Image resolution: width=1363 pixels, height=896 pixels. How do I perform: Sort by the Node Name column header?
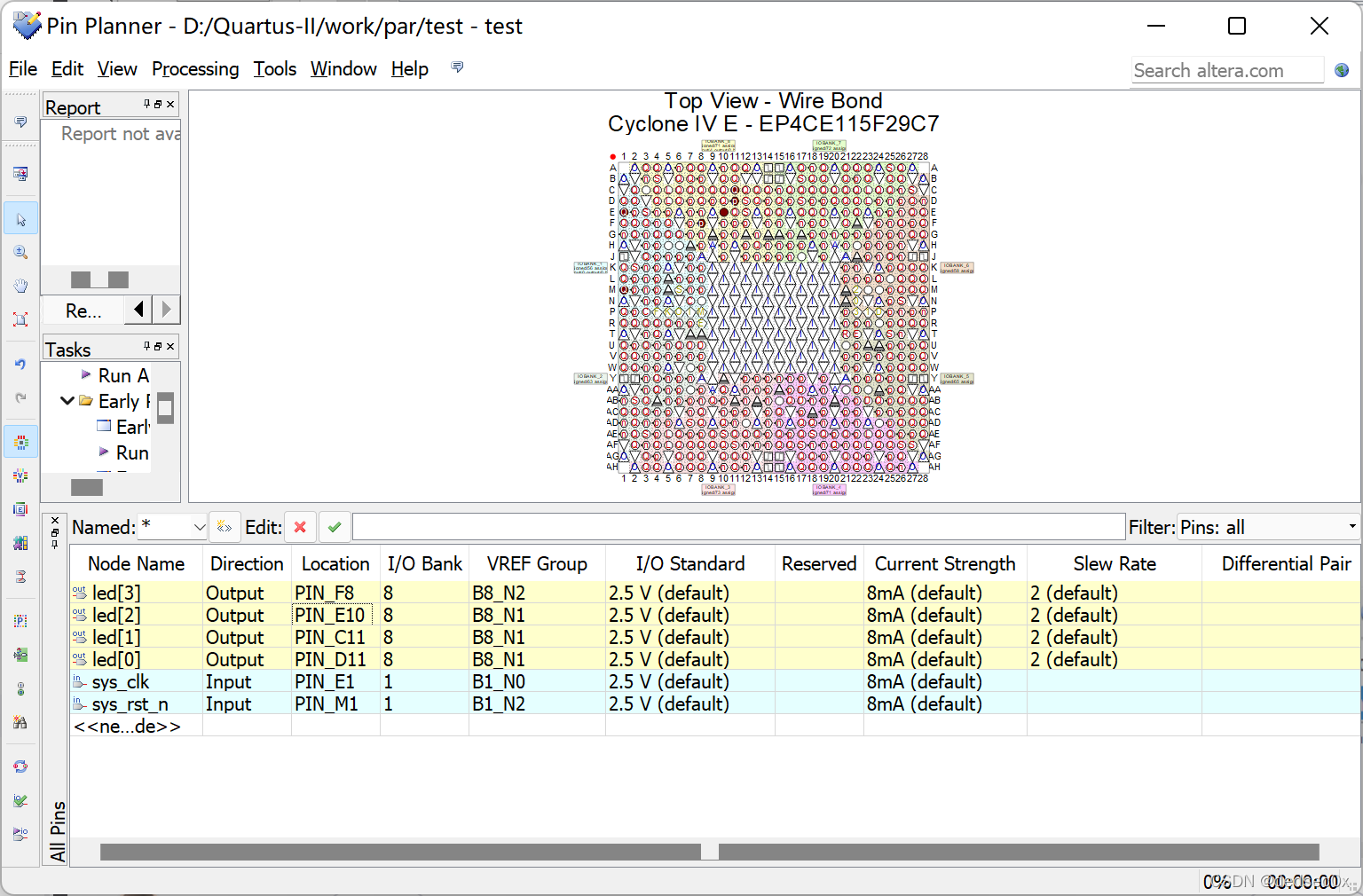[136, 564]
